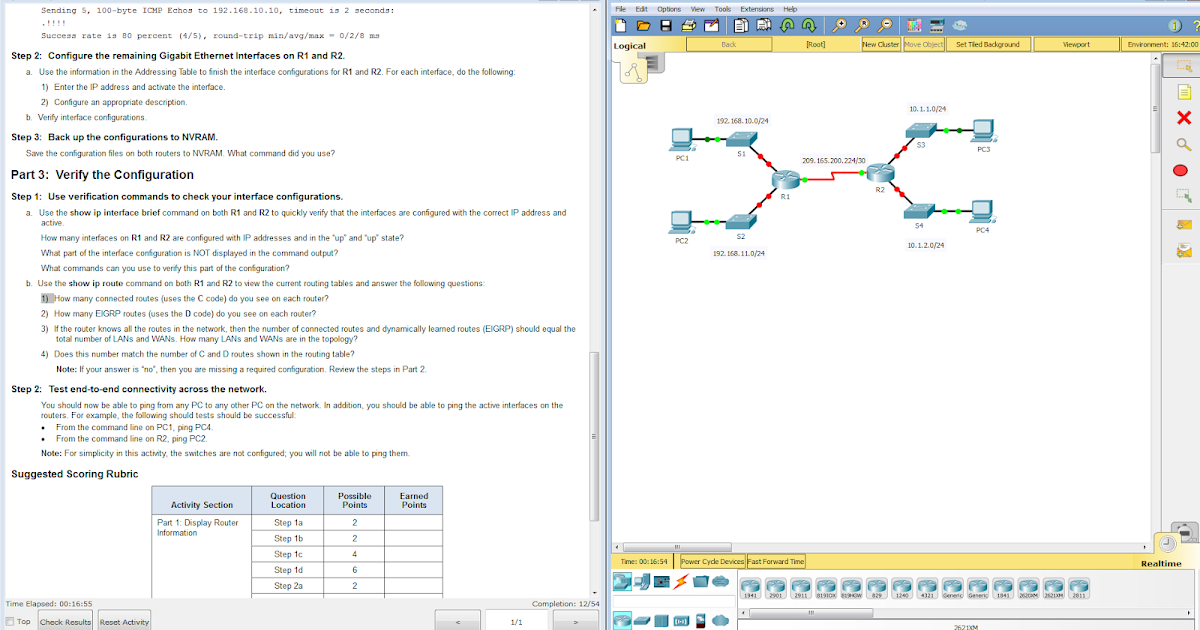Select the 4321 router device model
Screen dimensions: 1200x630
[927, 588]
